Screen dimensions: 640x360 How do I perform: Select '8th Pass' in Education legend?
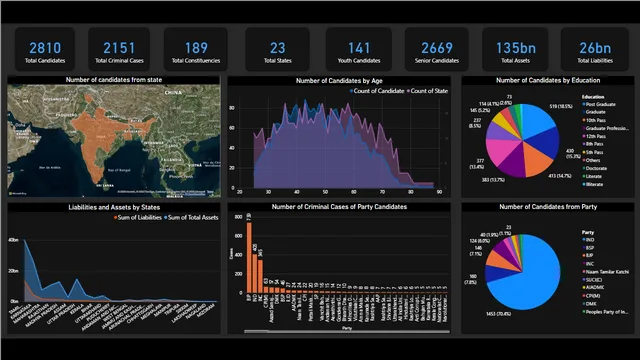pyautogui.click(x=593, y=144)
